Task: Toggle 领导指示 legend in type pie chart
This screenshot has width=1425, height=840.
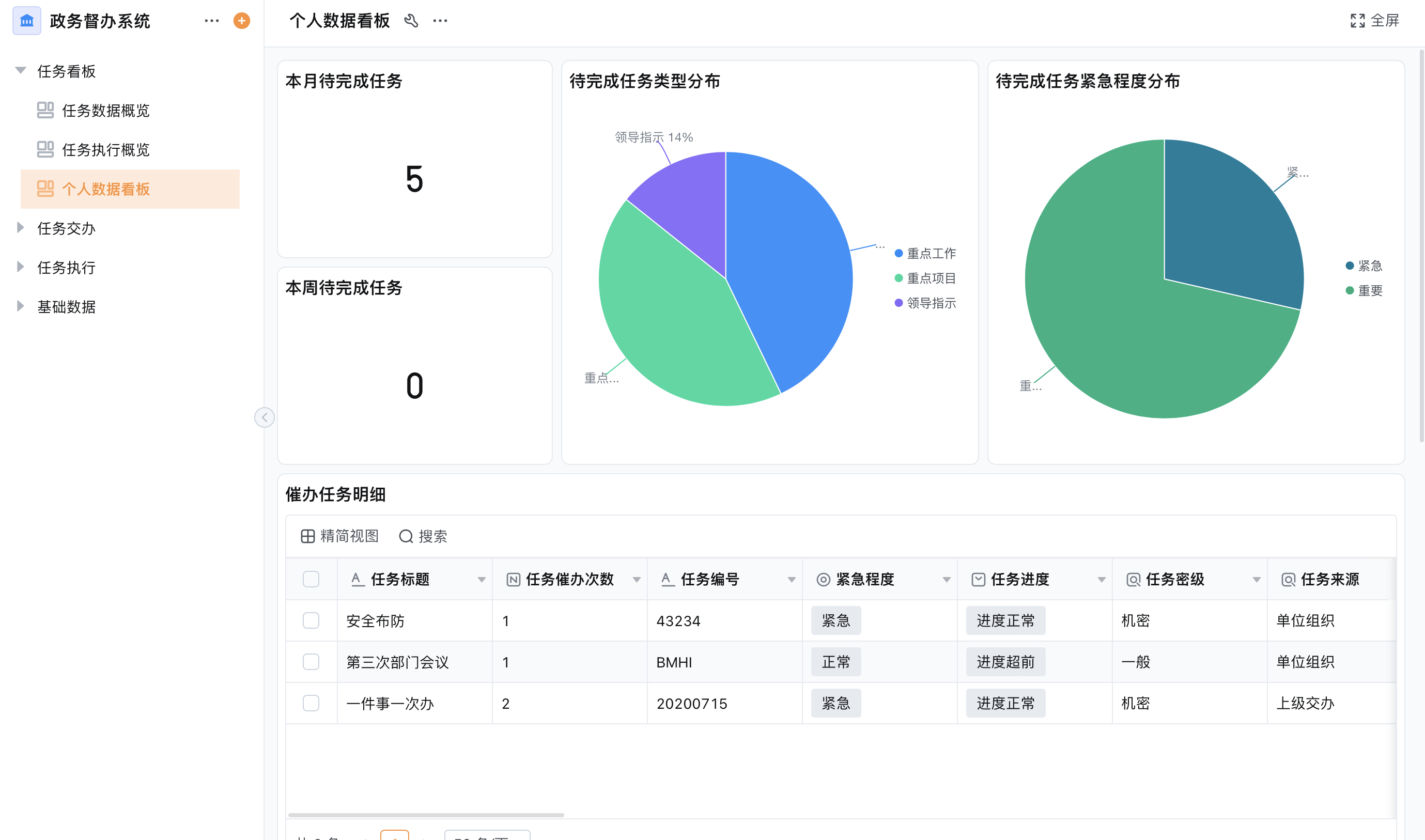Action: [x=925, y=303]
